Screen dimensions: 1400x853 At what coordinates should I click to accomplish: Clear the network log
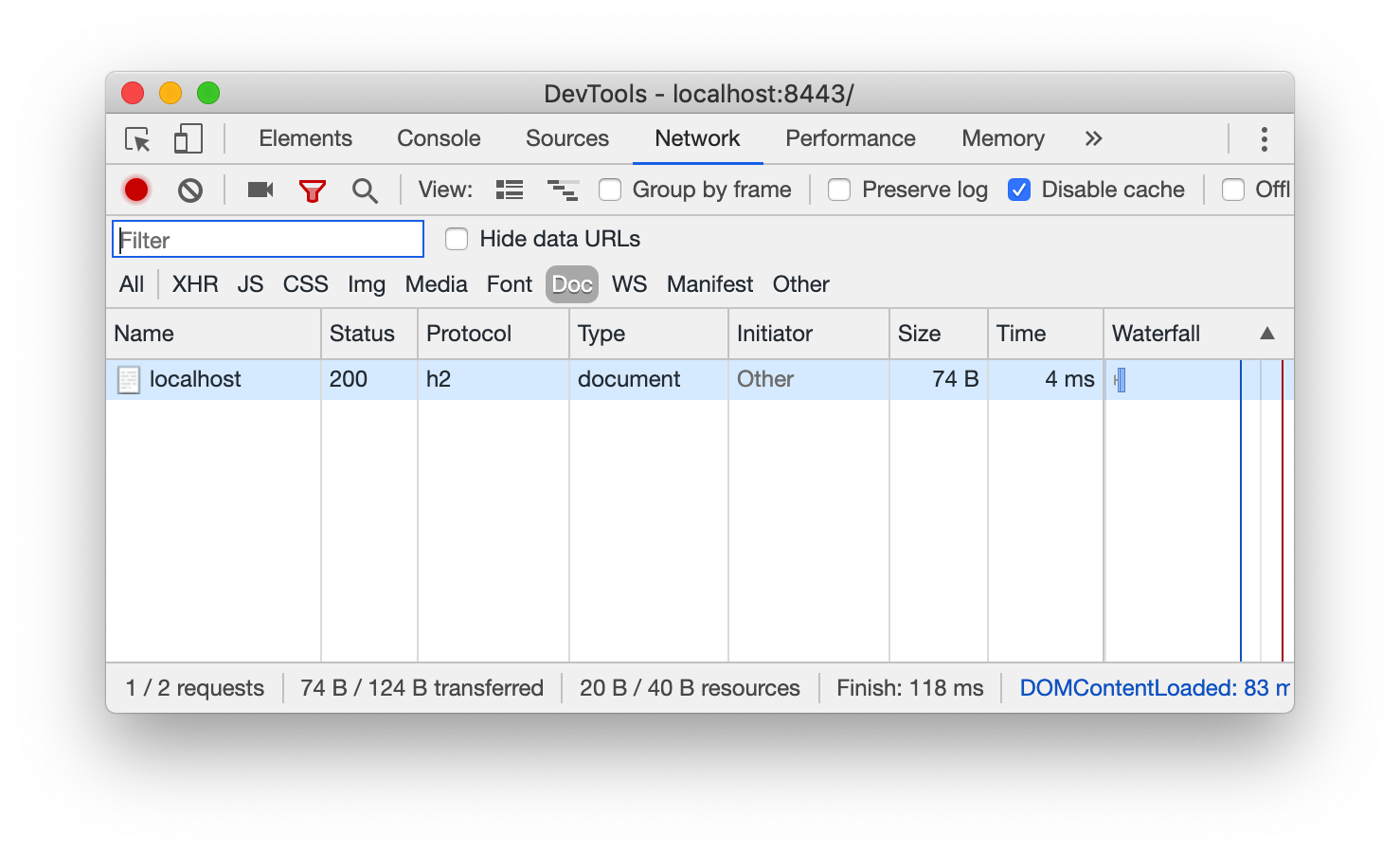point(190,191)
